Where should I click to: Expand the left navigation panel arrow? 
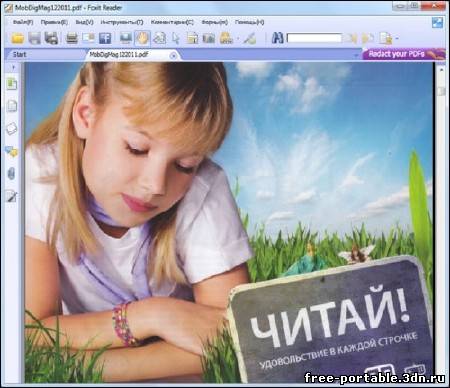pyautogui.click(x=14, y=67)
